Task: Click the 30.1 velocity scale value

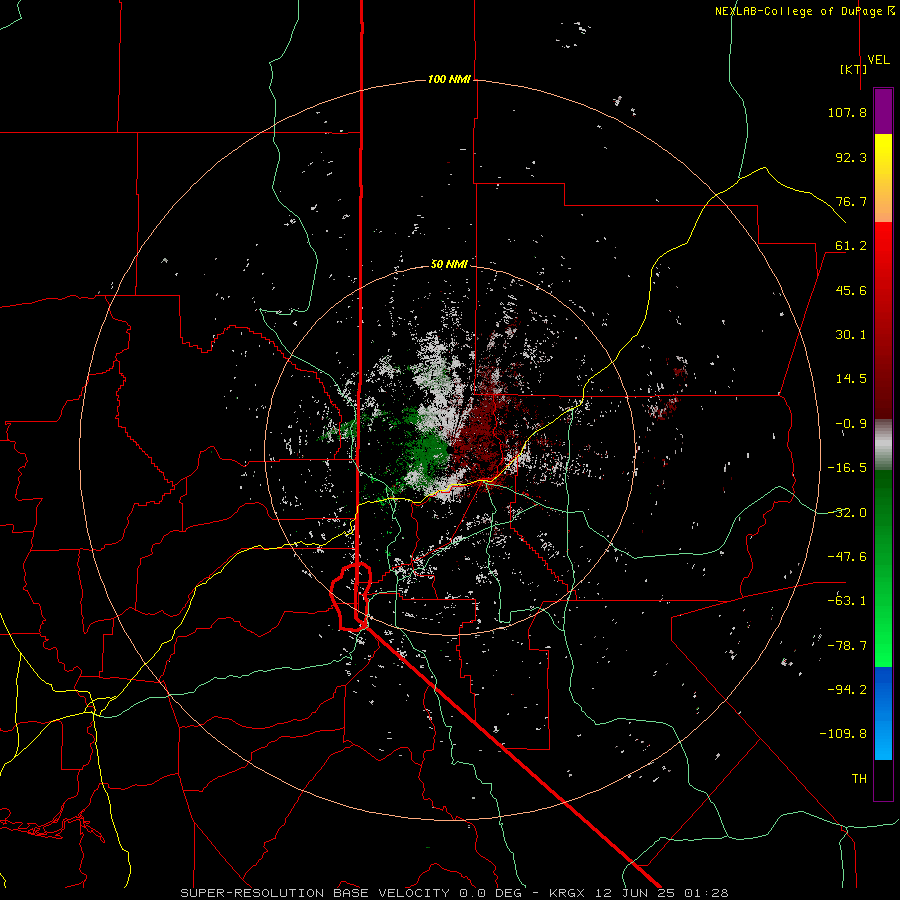Action: point(851,335)
